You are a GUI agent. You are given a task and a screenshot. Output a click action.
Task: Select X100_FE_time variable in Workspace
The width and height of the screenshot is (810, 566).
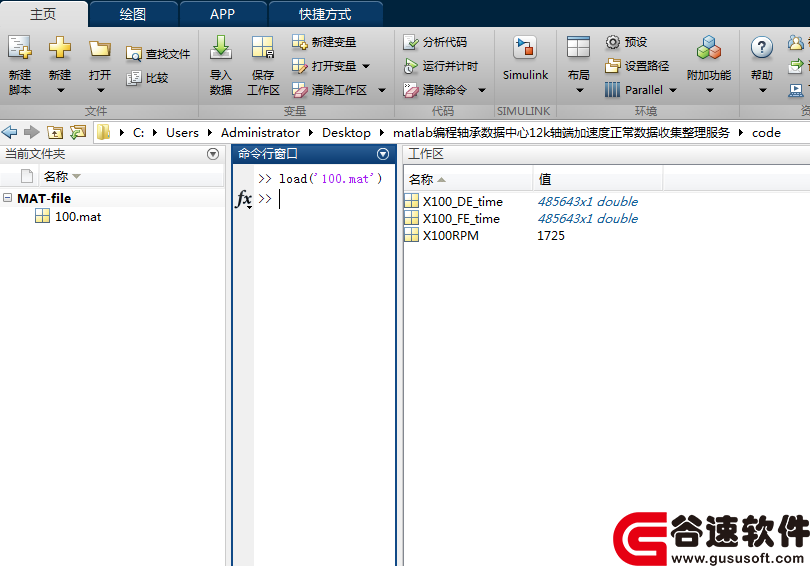[x=461, y=218]
